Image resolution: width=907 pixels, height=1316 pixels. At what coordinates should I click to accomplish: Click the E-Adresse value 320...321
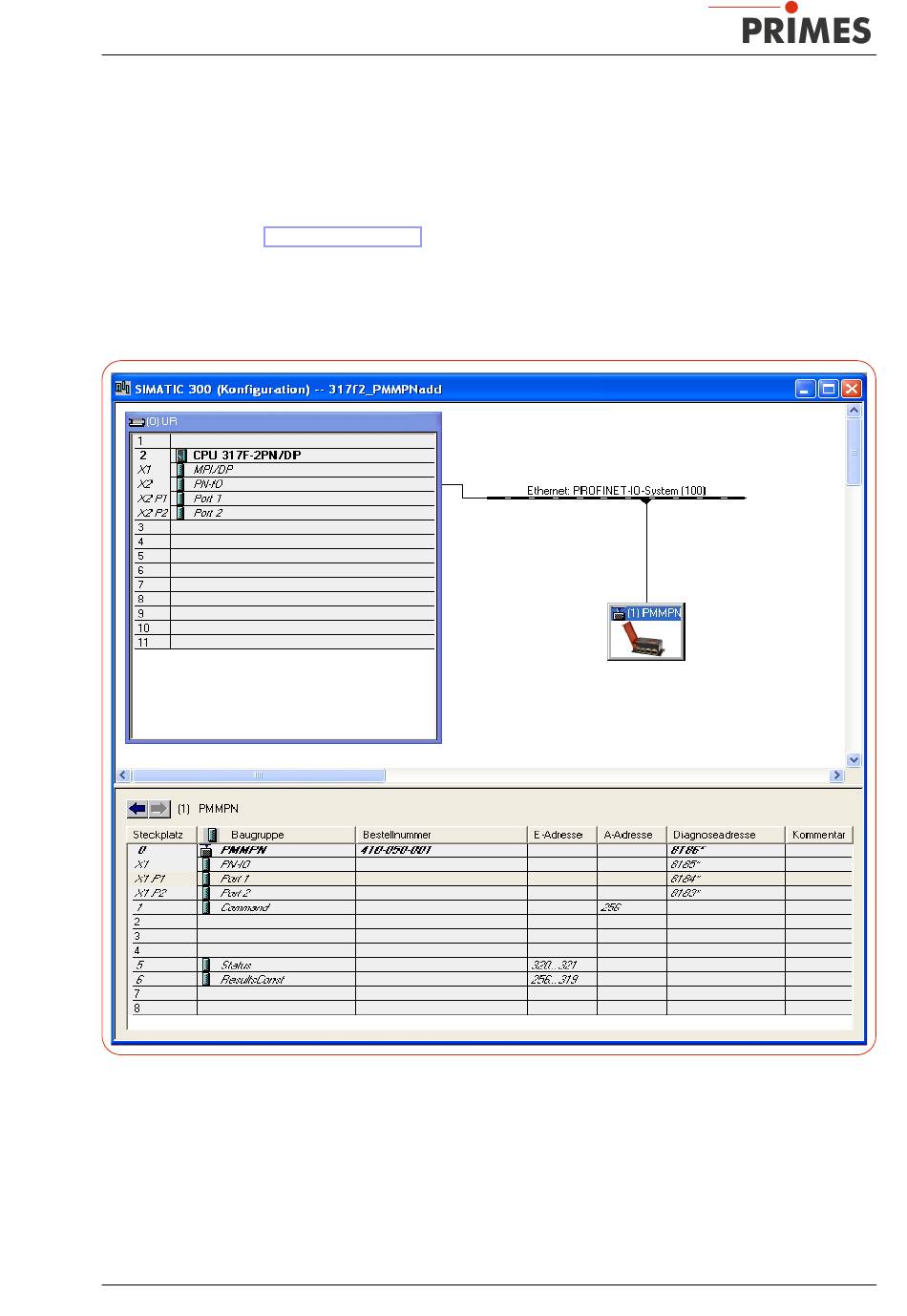554,965
